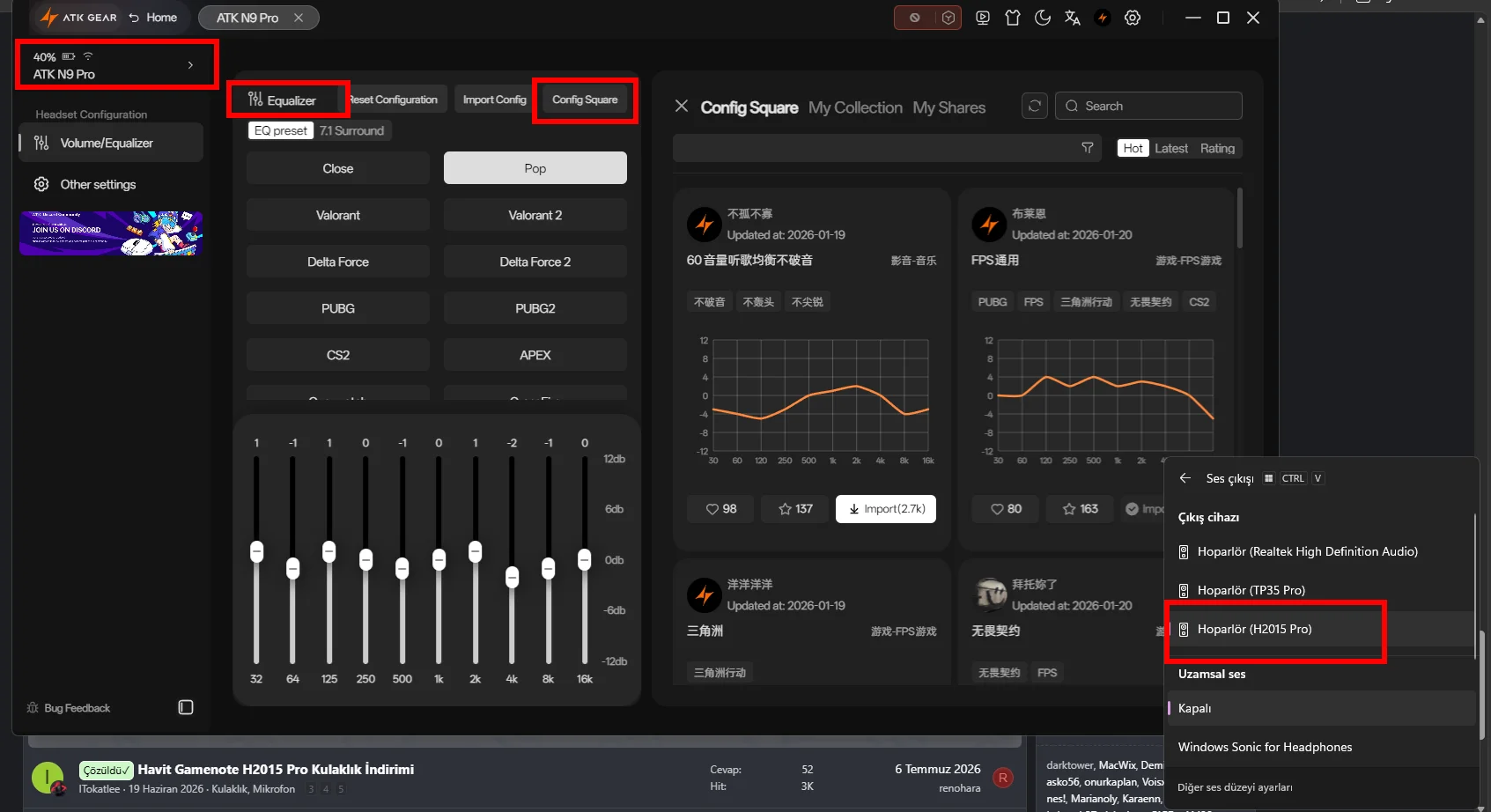
Task: Open the settings gear in title bar
Action: tap(1133, 18)
